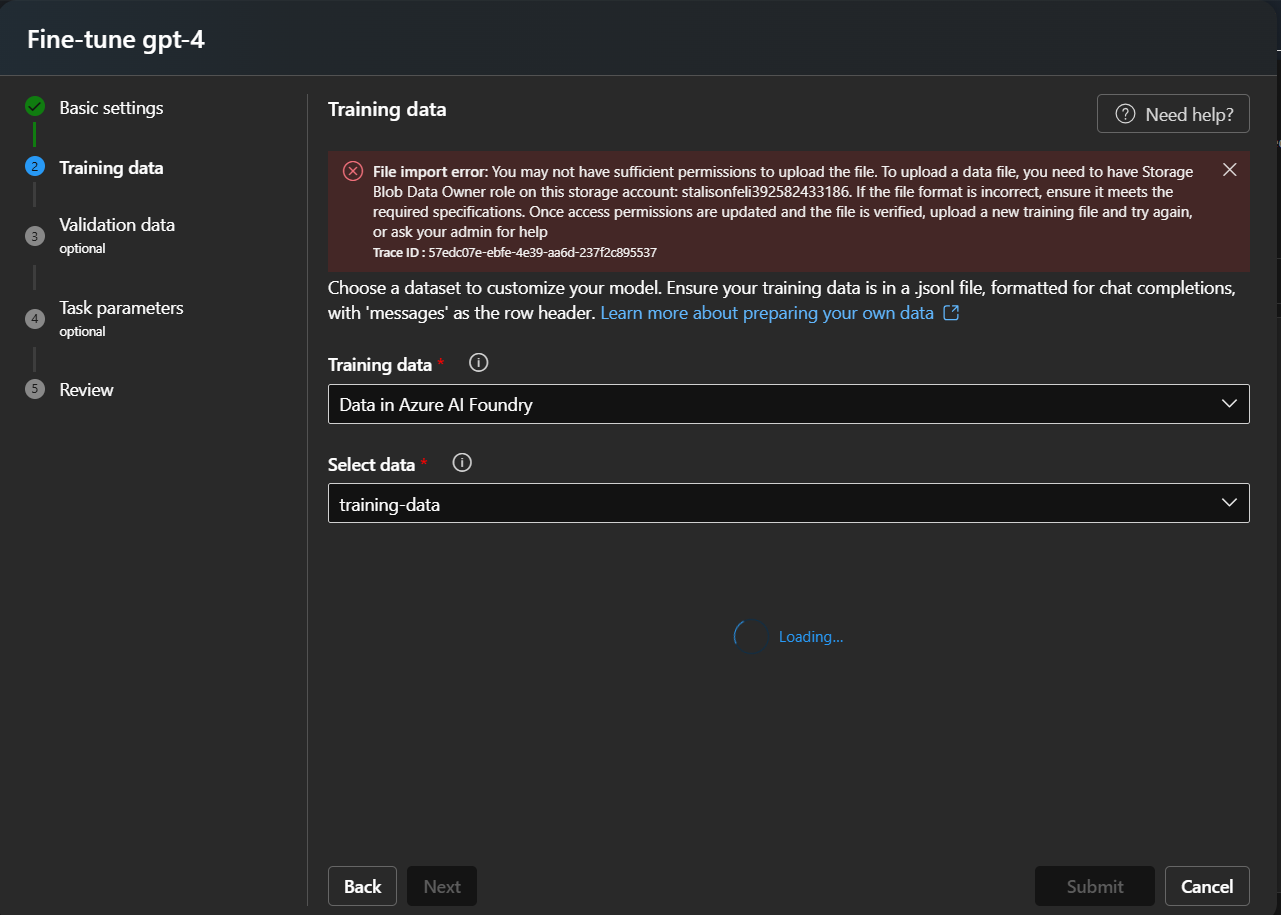Screen dimensions: 1281x915
Task: Click the info icon next to Select data label
Action: click(x=462, y=463)
